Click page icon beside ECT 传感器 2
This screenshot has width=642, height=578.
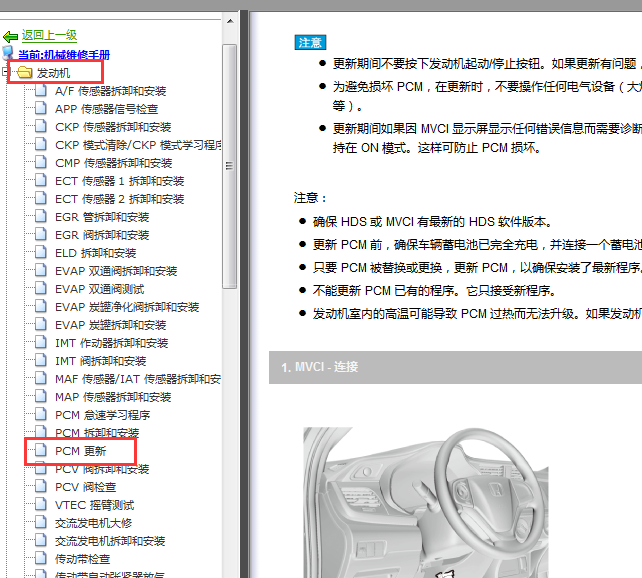(x=41, y=199)
